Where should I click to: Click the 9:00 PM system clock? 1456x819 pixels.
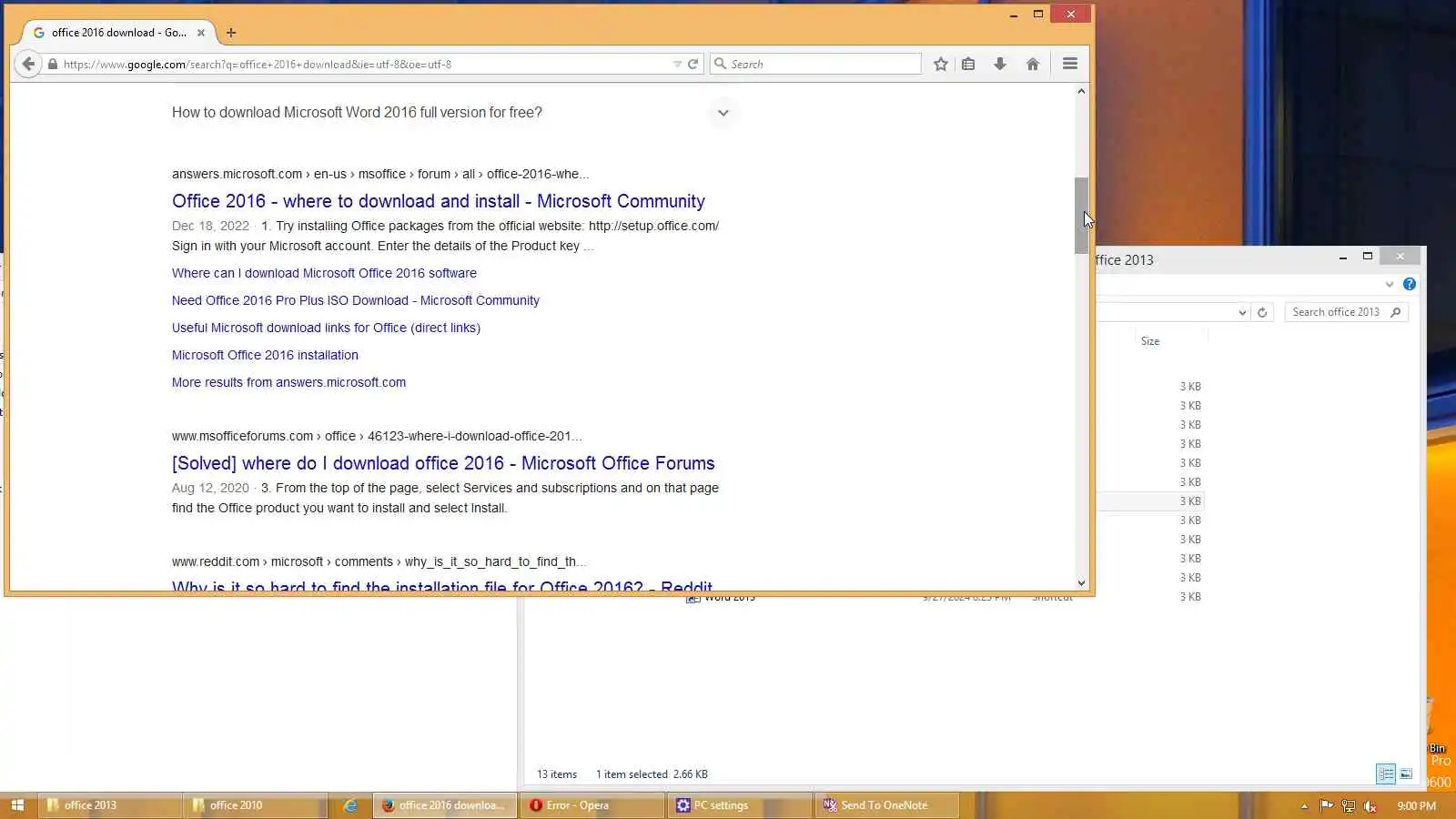click(1416, 806)
